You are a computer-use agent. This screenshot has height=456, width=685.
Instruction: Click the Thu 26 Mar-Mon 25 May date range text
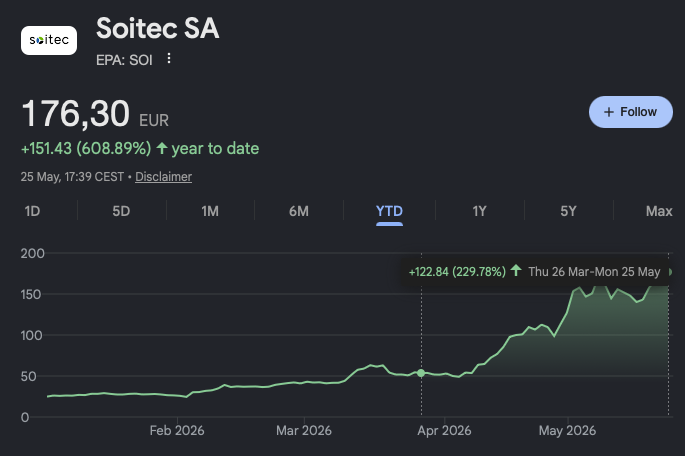[594, 272]
